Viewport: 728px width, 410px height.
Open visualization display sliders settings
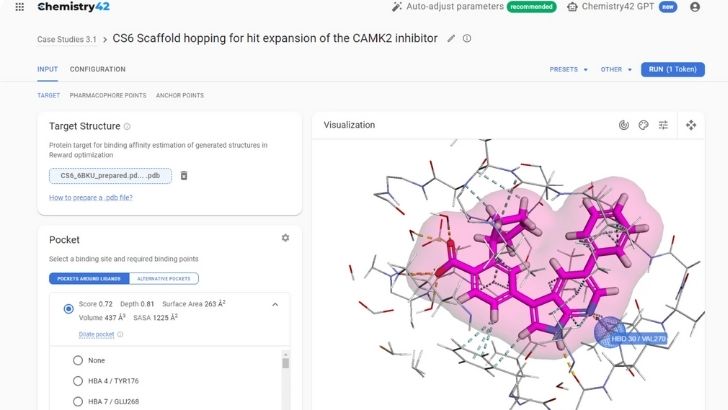(663, 125)
